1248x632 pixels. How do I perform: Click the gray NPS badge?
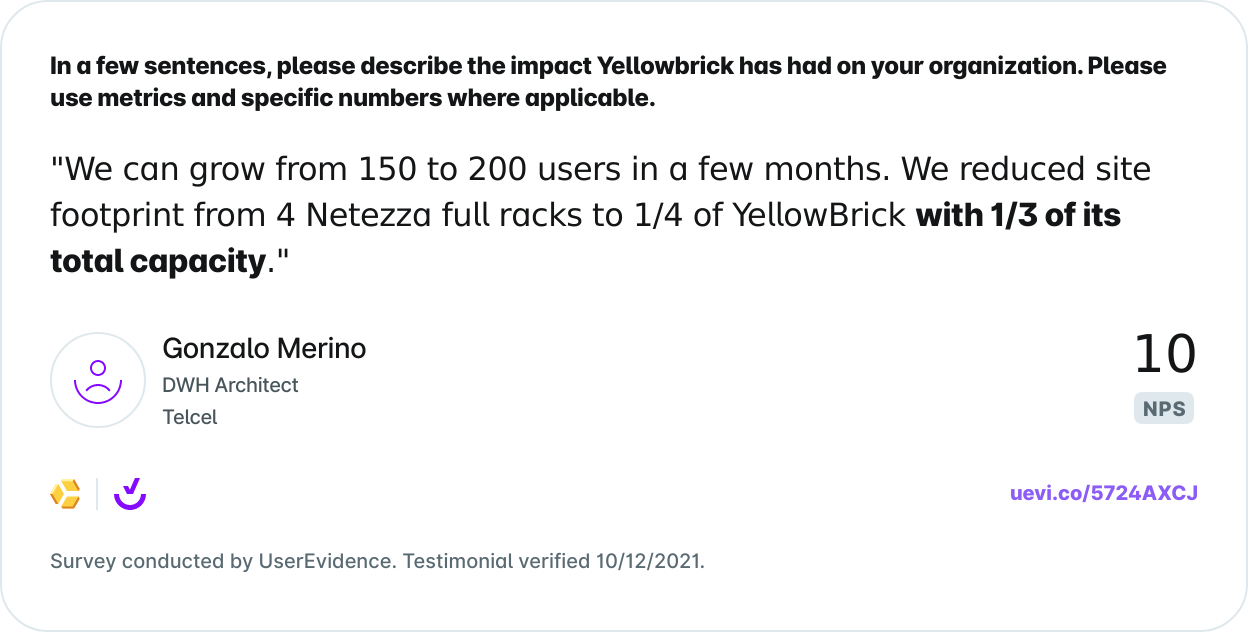coord(1164,408)
